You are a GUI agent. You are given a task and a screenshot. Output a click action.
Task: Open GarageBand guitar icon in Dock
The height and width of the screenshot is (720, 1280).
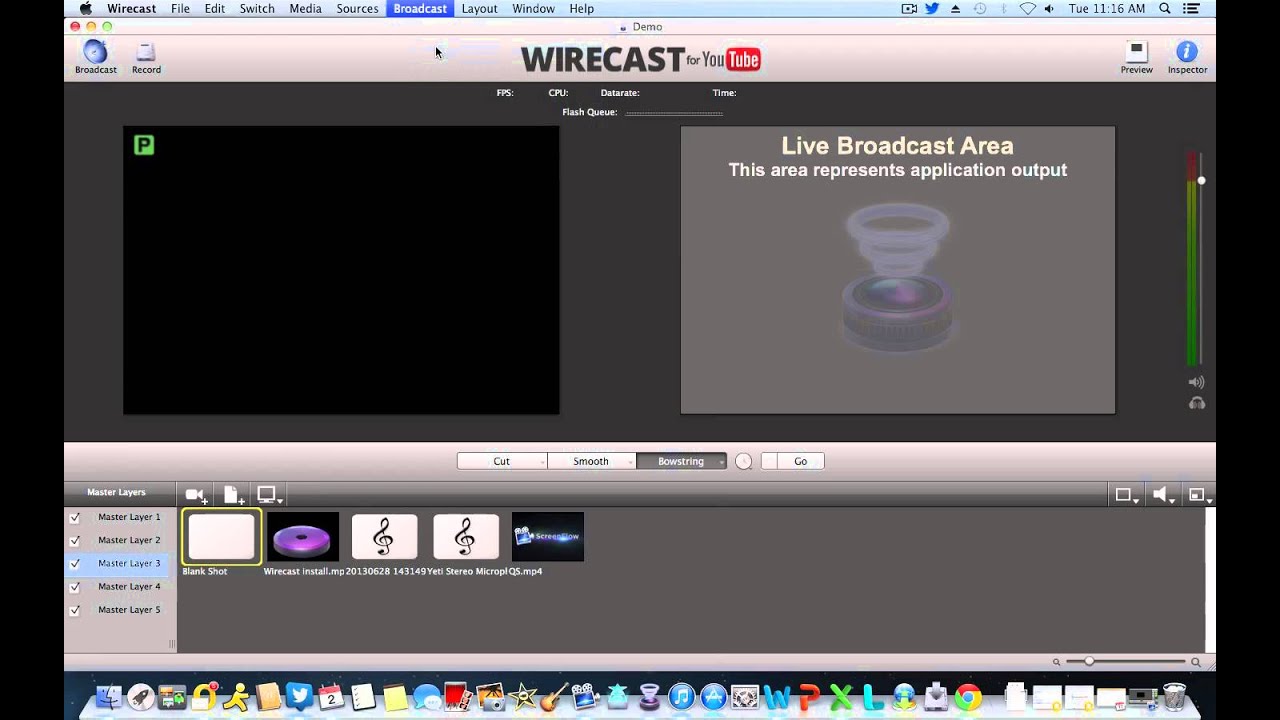553,697
